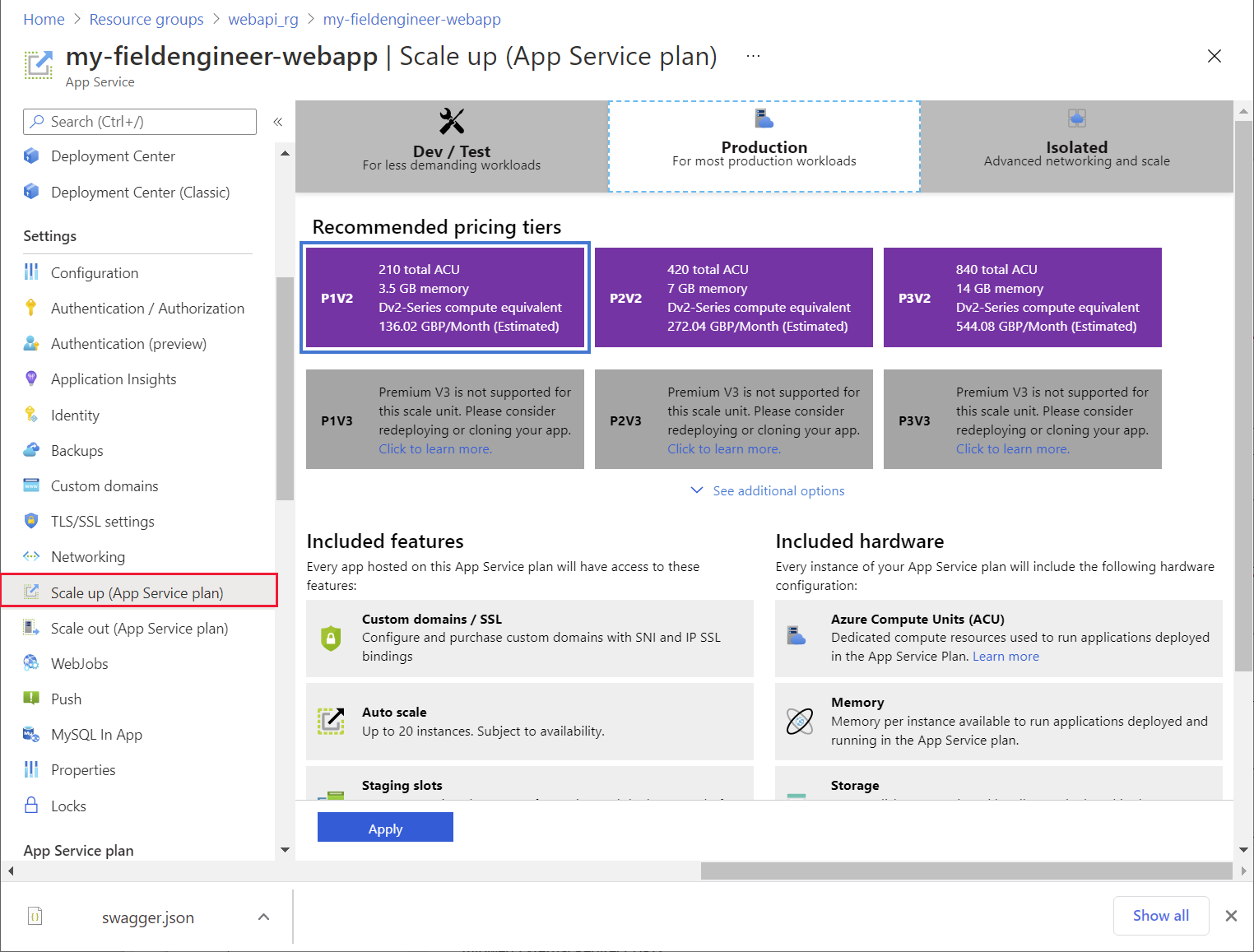The height and width of the screenshot is (952, 1254).
Task: Click the Scale up sidebar icon
Action: [x=31, y=592]
